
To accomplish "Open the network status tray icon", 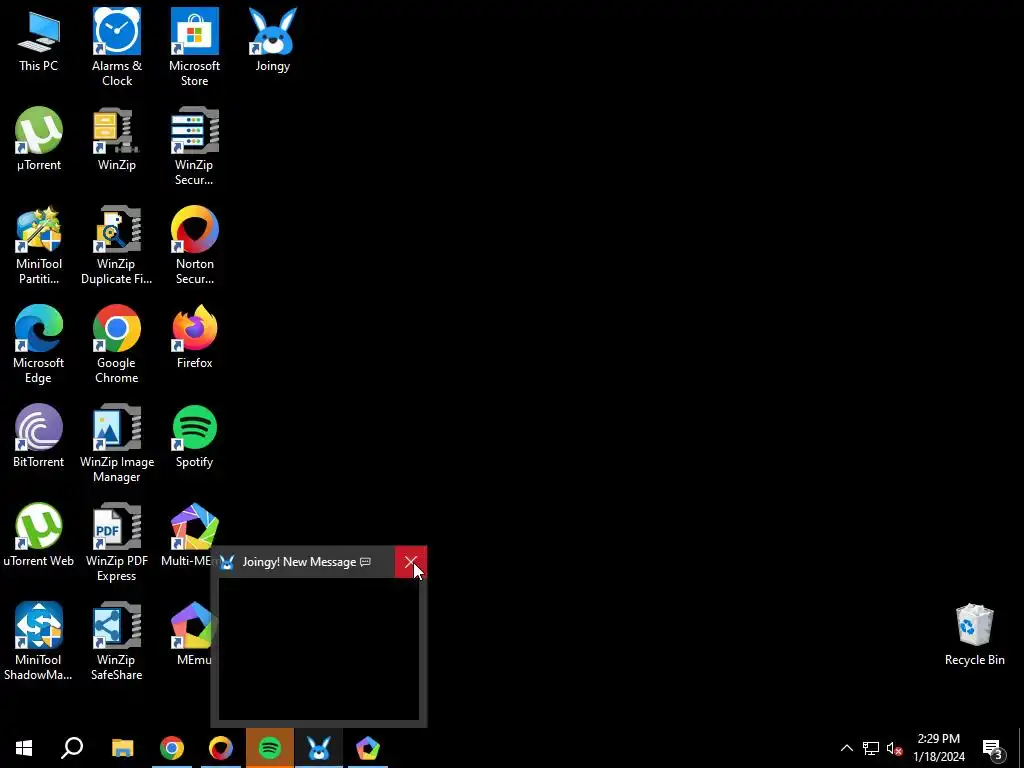I will point(871,748).
